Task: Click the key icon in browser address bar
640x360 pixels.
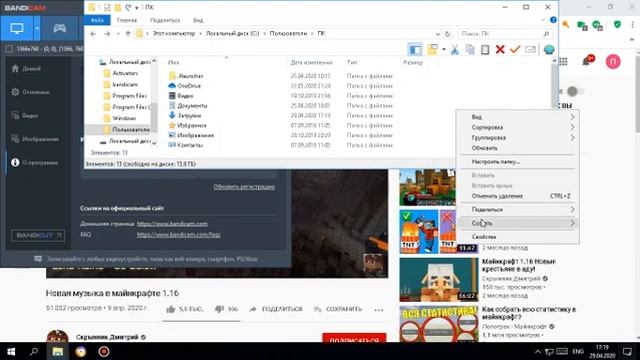Action: point(566,25)
